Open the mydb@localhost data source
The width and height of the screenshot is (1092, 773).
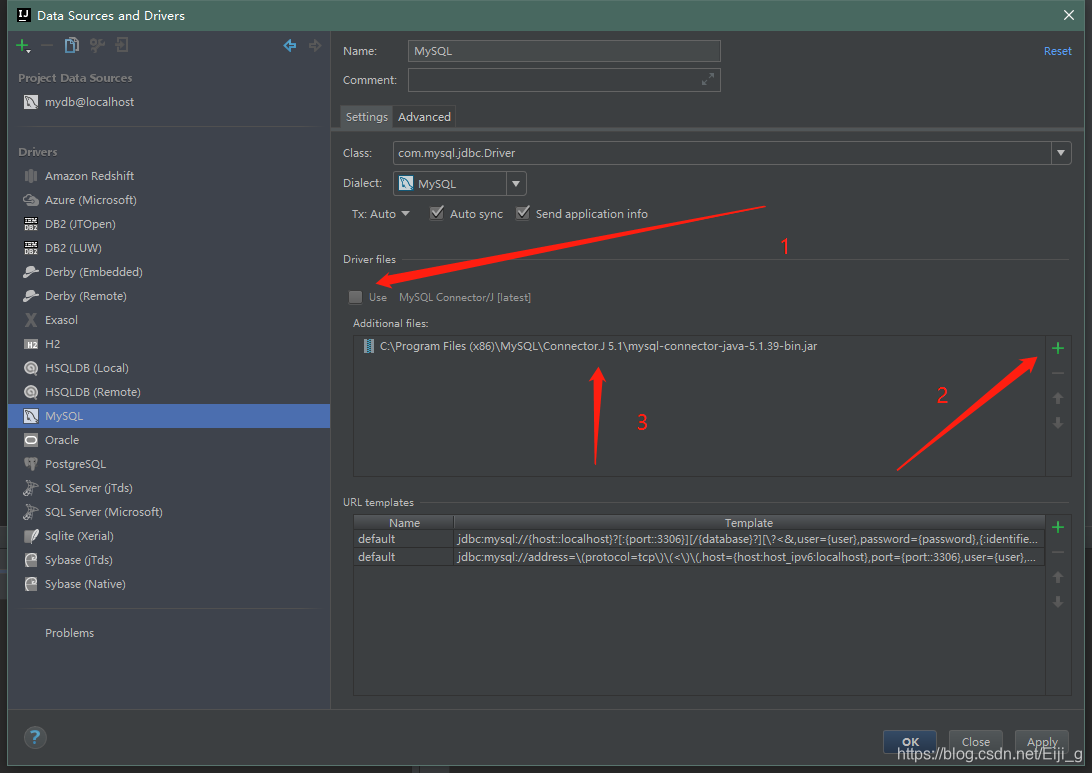[x=169, y=102]
